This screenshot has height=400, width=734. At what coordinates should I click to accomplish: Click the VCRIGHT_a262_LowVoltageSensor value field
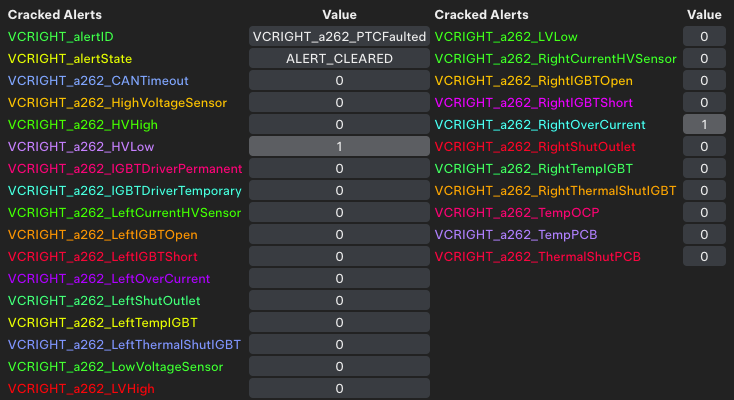[x=339, y=366]
